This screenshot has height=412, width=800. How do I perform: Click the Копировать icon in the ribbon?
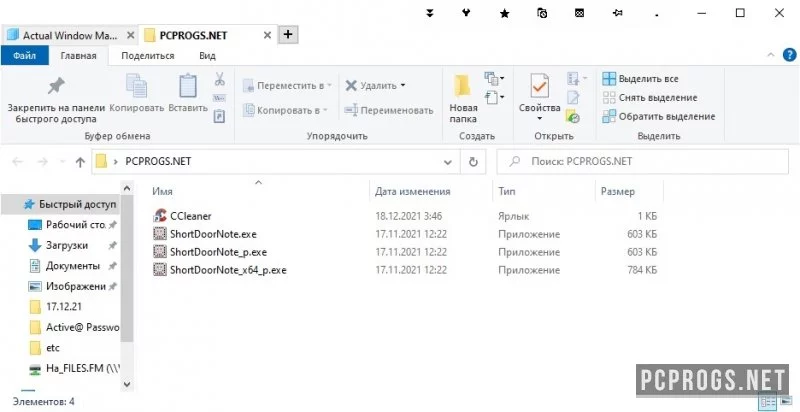click(137, 86)
